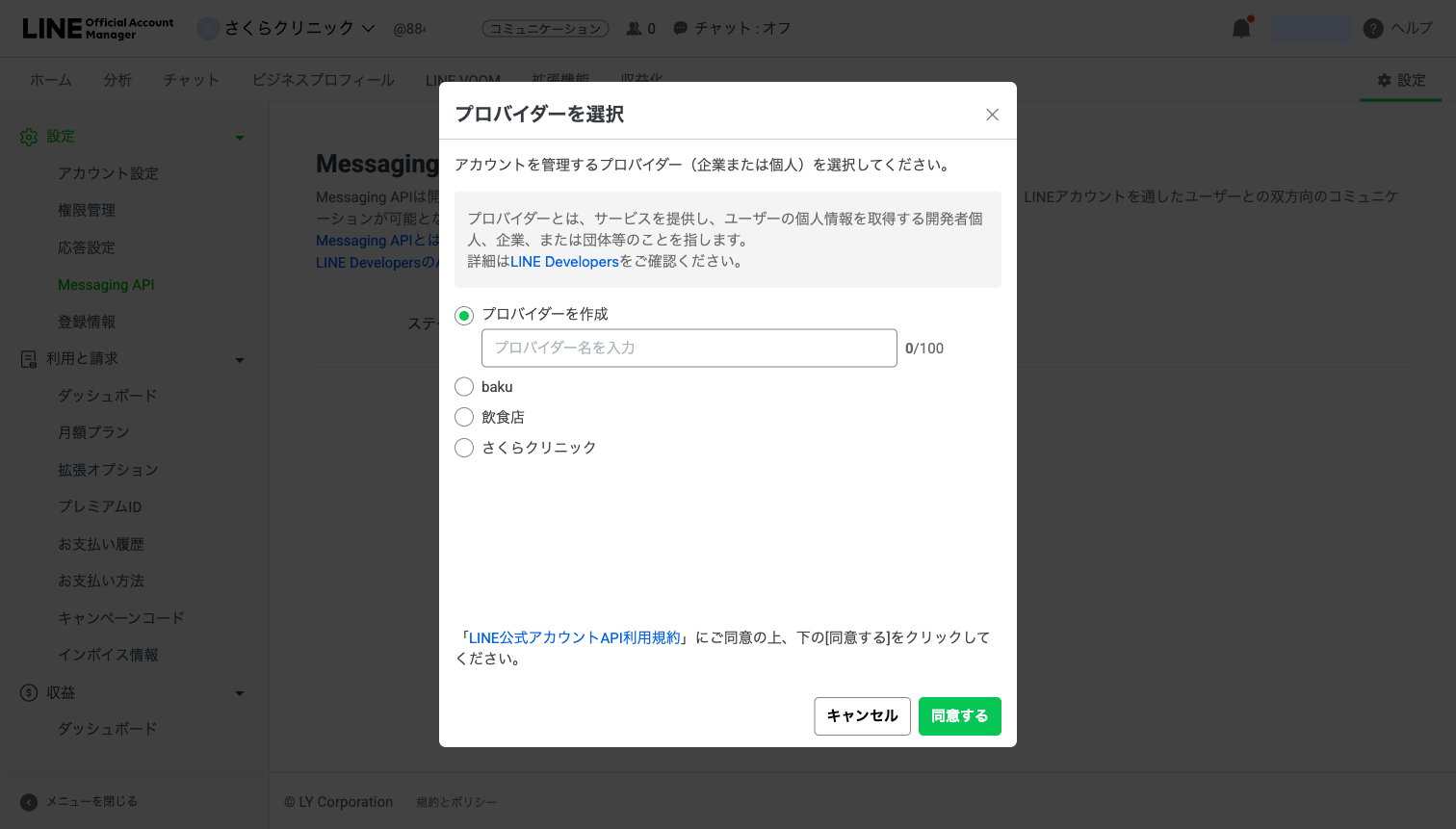The height and width of the screenshot is (829, 1456).
Task: Open 月額プラン in sidebar
Action: 93,432
